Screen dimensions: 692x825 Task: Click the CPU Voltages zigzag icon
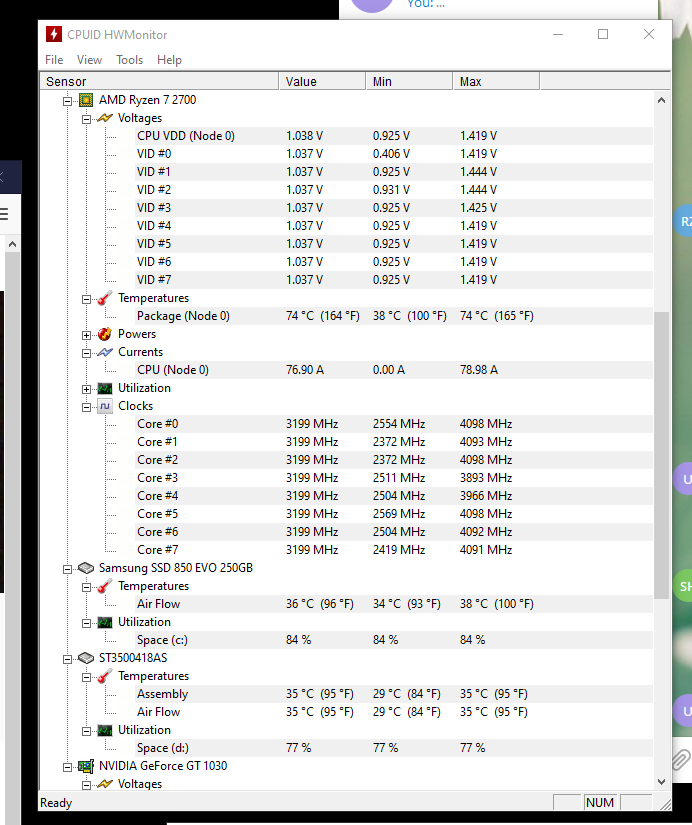click(x=105, y=118)
